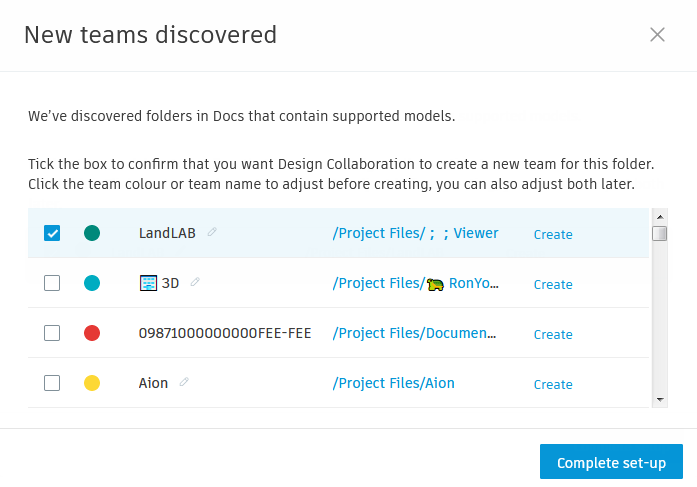Click pencil edit icon next to 3D team
The image size is (697, 487).
click(195, 282)
